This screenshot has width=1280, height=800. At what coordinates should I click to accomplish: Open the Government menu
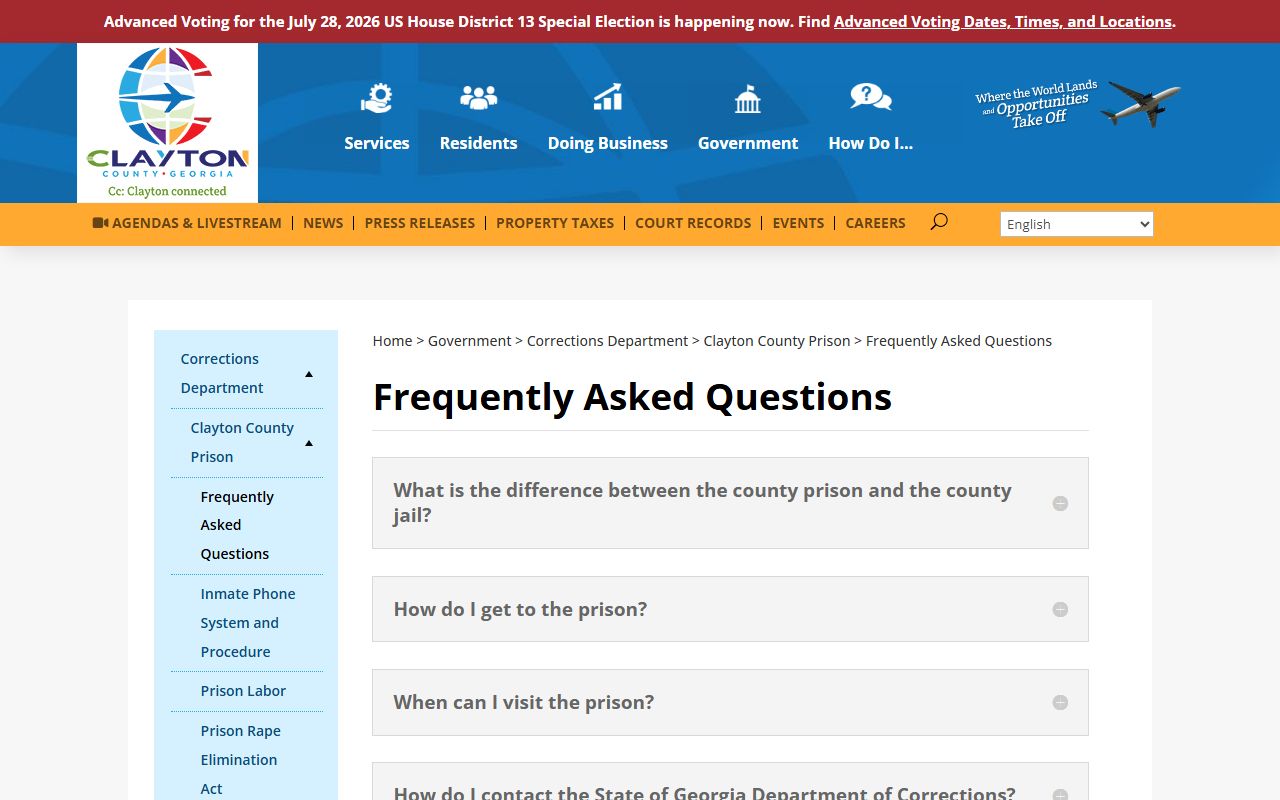coord(748,143)
